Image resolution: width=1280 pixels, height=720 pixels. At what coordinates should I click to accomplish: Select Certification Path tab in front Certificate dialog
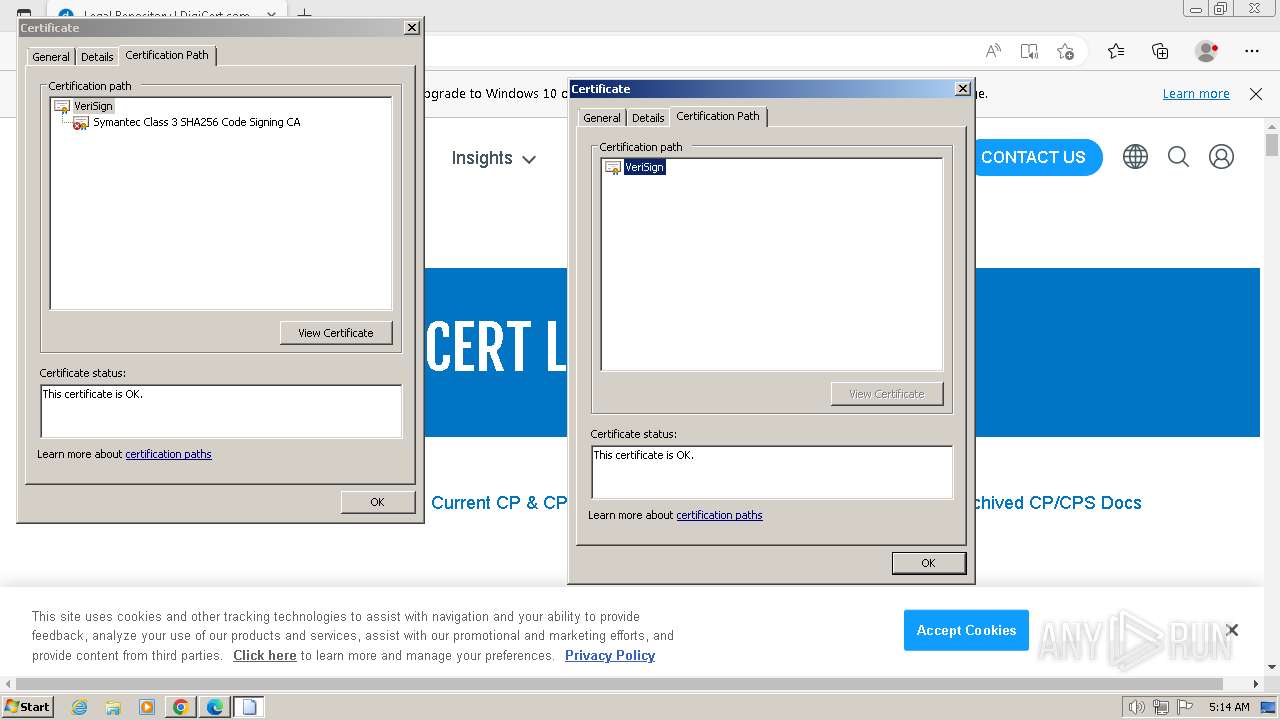[x=718, y=116]
